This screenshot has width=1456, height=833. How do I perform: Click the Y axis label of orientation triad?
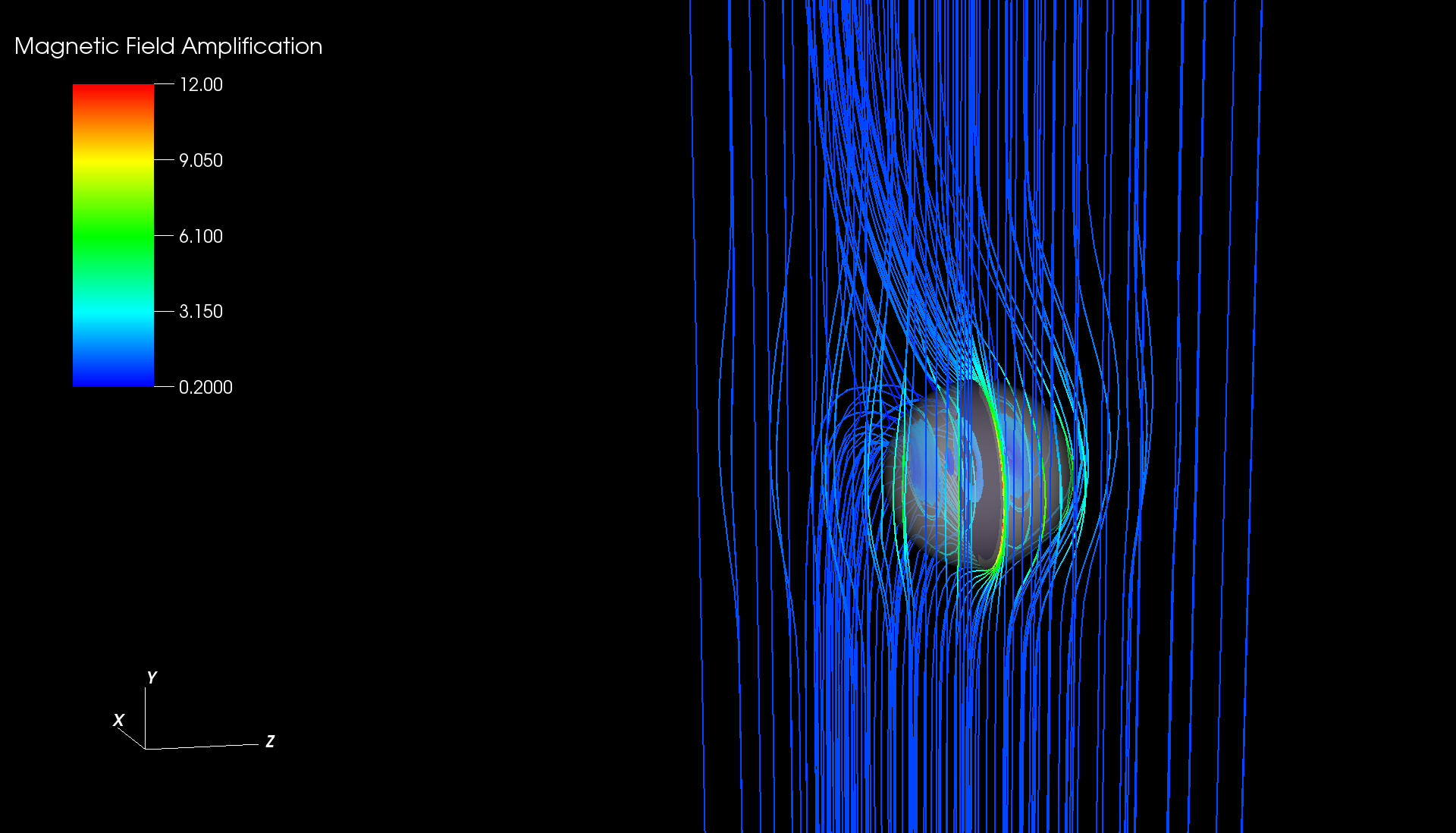tap(152, 677)
